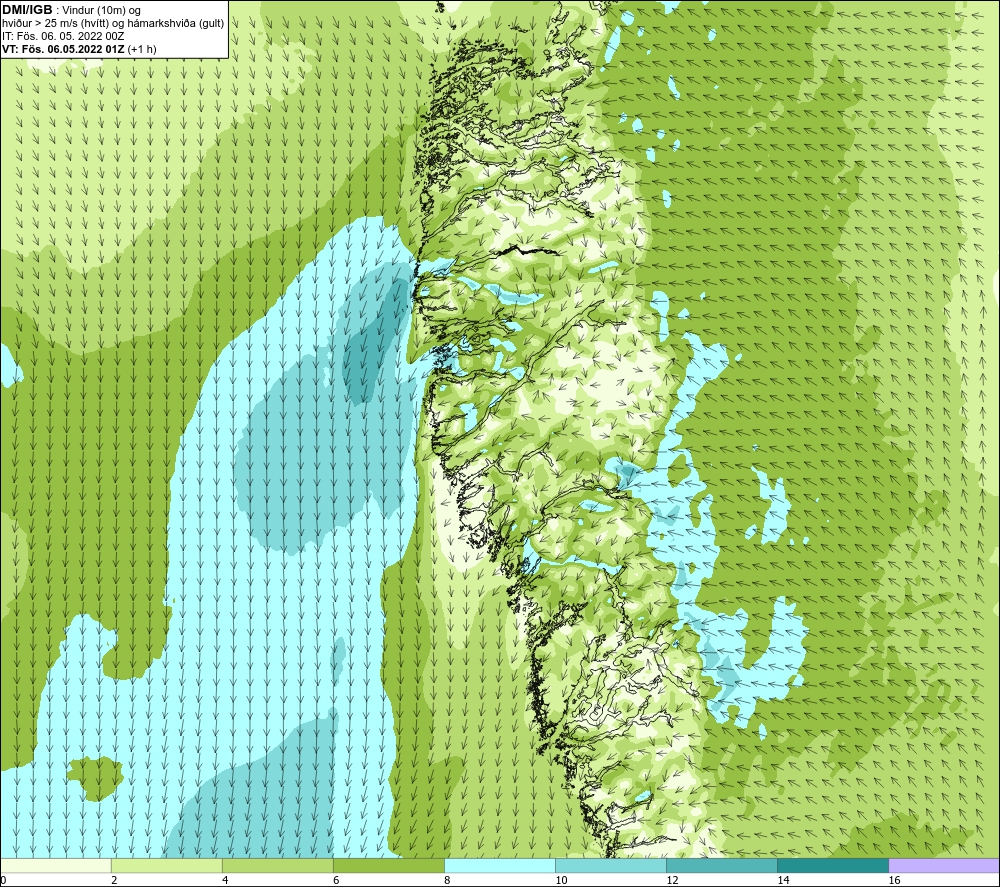
Task: Click the dark teal 14–16 m/s legend swatch
Action: 832,865
